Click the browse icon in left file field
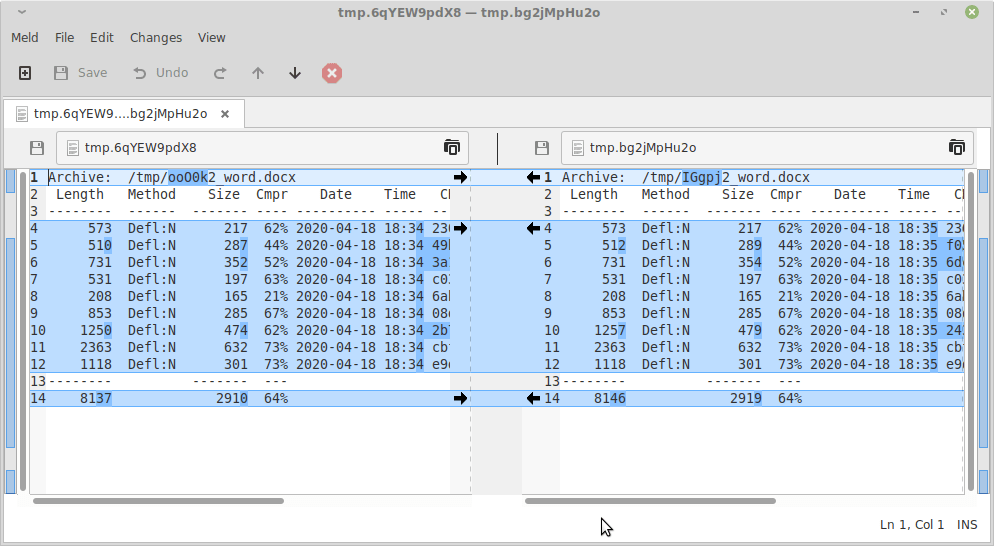Screen dimensions: 994x546 coord(451,147)
